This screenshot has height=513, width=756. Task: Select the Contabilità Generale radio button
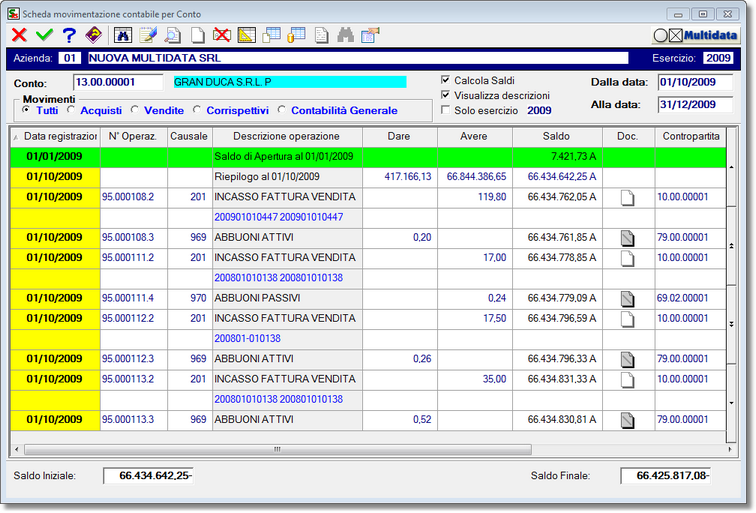click(282, 110)
